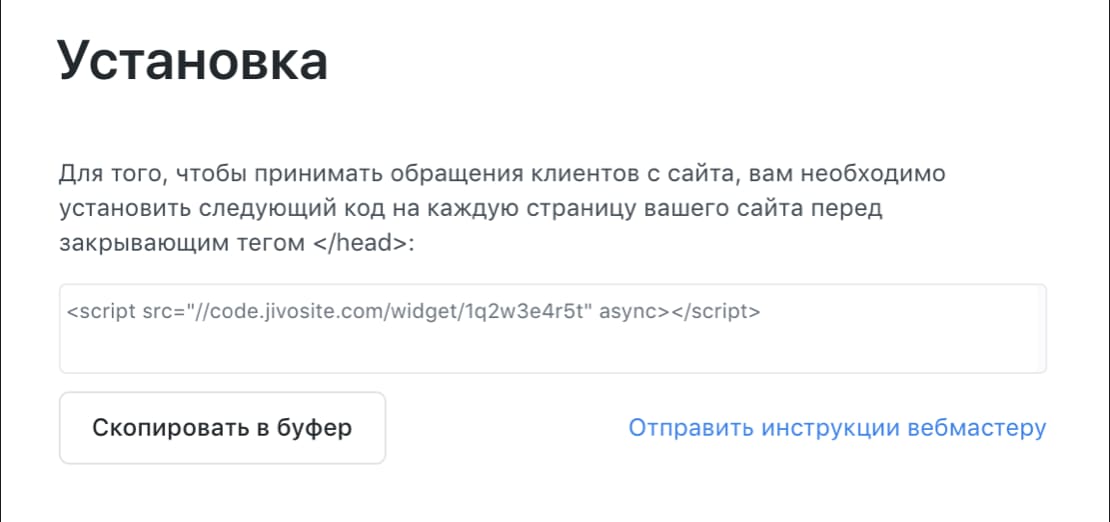
Task: Click the async attribute in the code
Action: (x=633, y=311)
